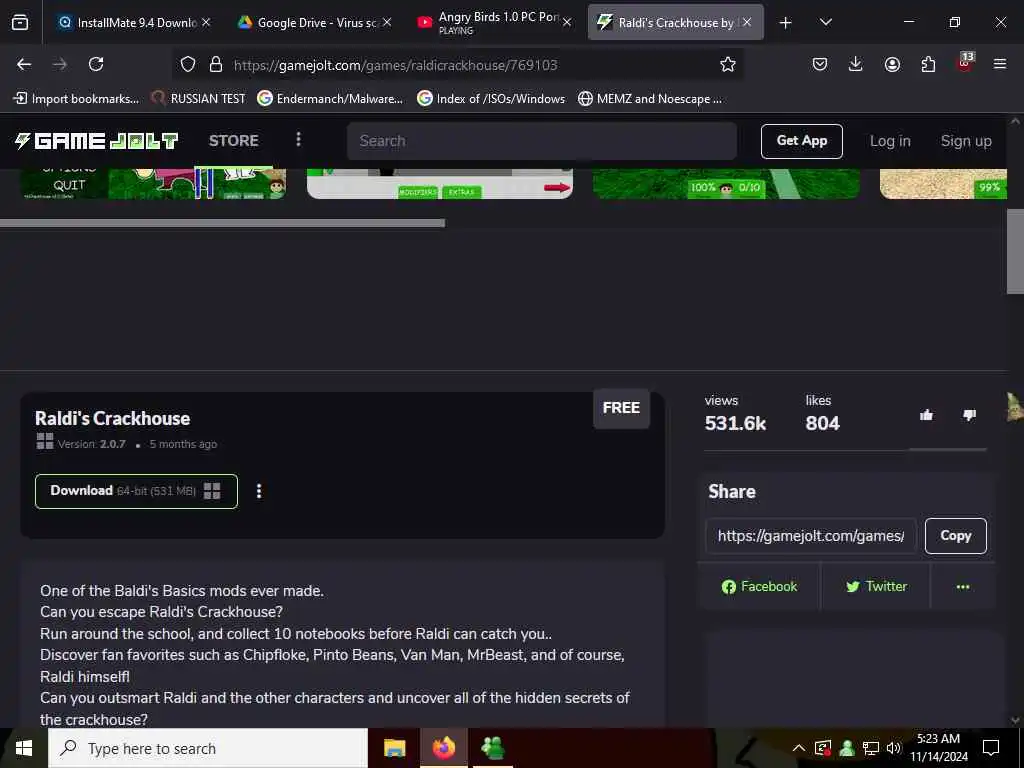Click Log in
The height and width of the screenshot is (768, 1024).
[890, 141]
